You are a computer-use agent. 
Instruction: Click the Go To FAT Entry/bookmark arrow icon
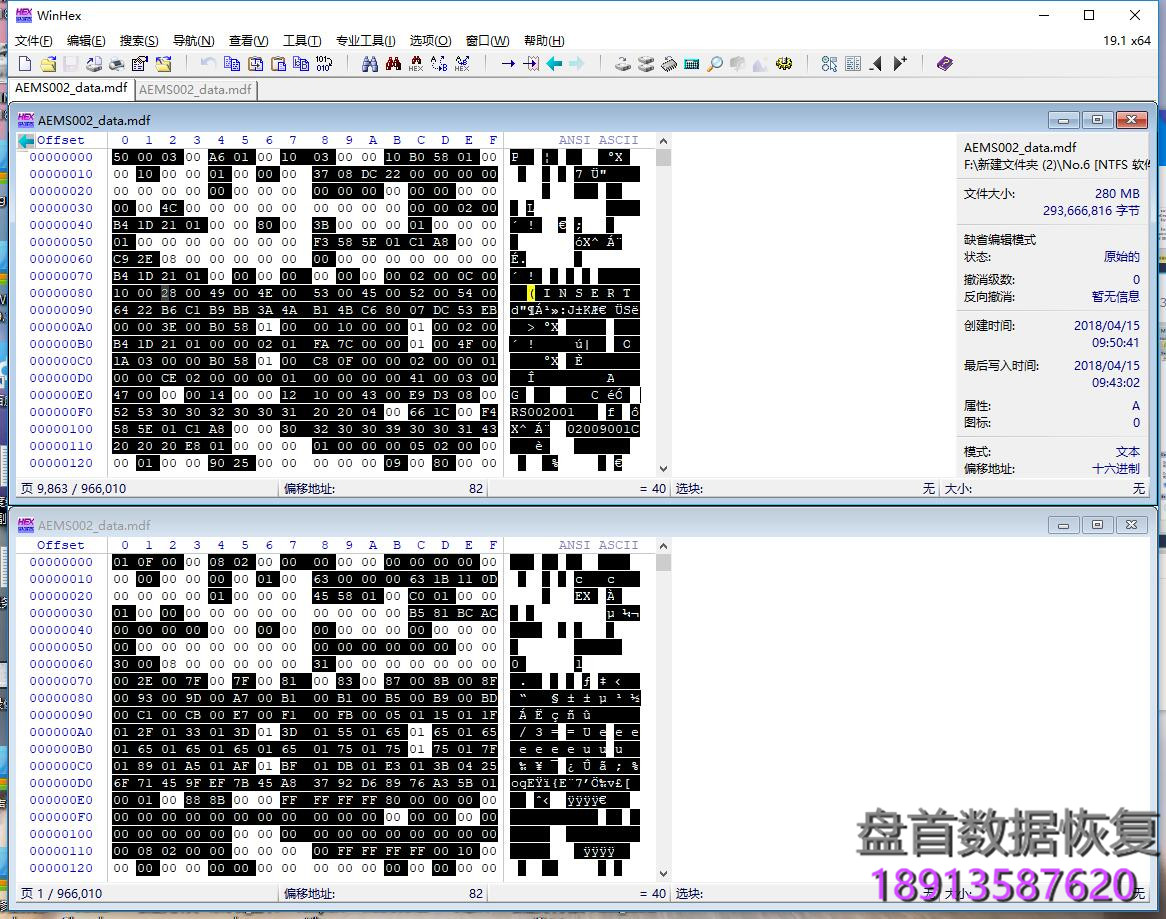point(531,64)
